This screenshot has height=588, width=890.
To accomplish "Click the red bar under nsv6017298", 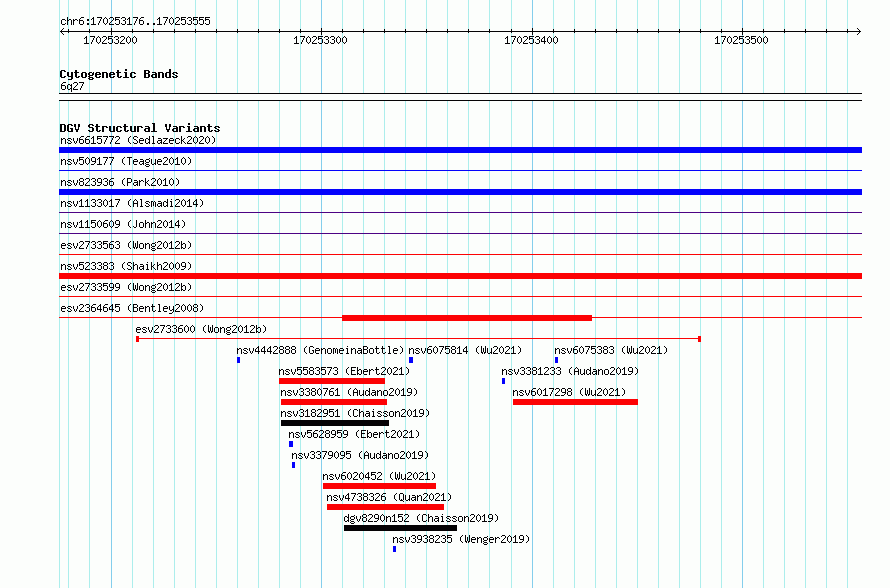I will [576, 402].
